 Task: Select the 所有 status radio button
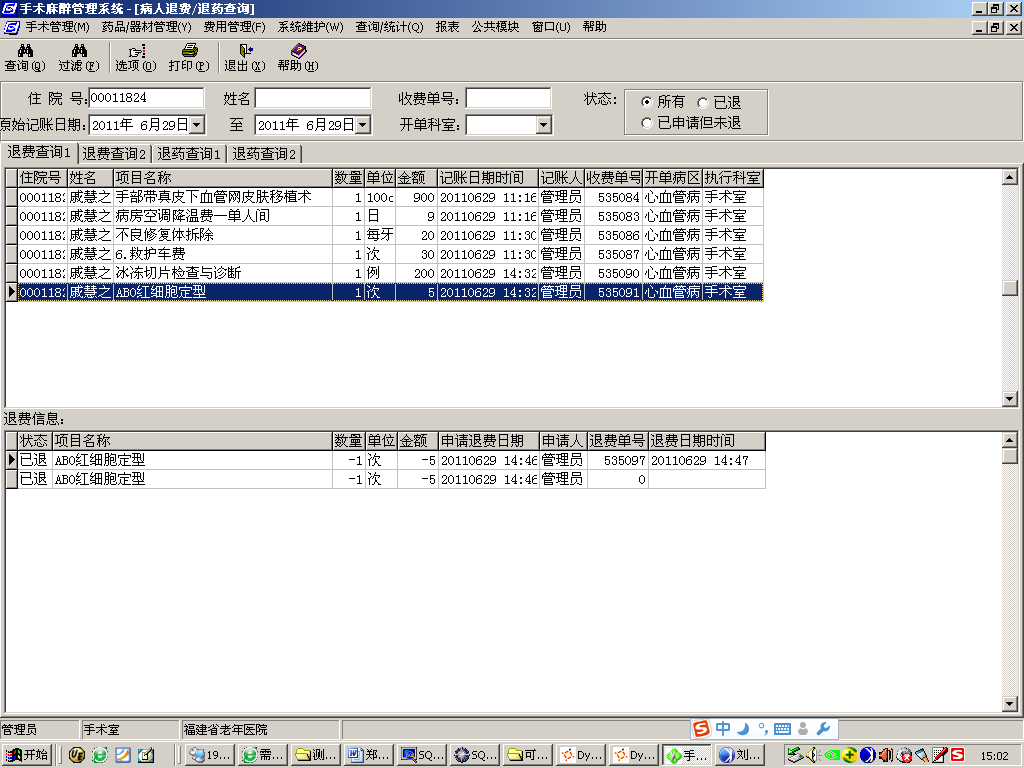pos(647,102)
